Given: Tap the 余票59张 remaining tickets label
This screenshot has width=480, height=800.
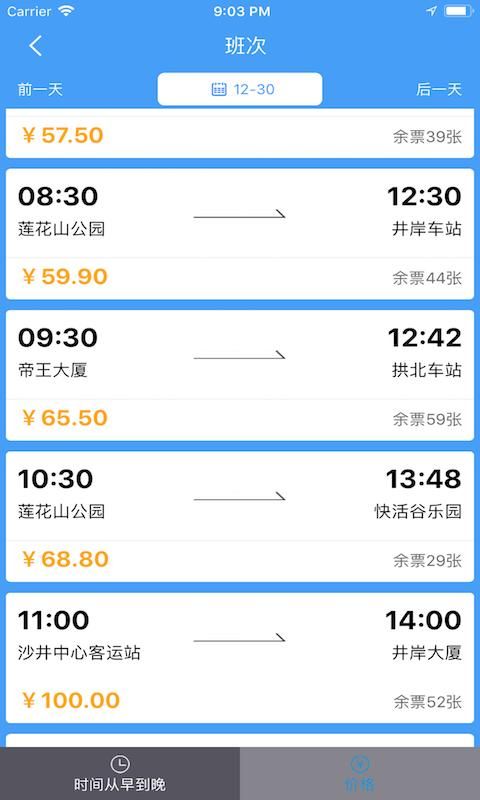Looking at the screenshot, I should point(427,419).
